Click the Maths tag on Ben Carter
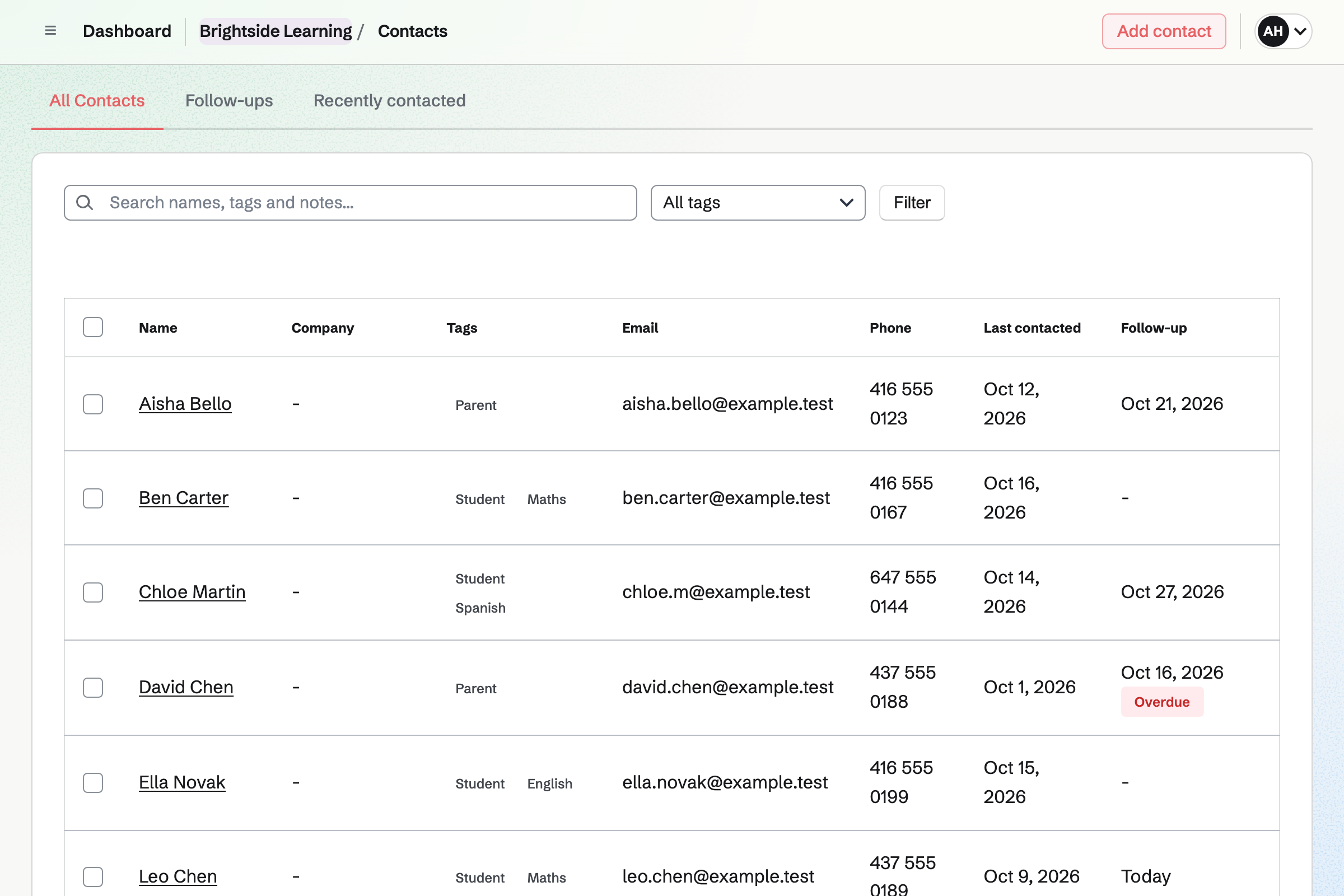This screenshot has height=896, width=1344. coord(547,500)
